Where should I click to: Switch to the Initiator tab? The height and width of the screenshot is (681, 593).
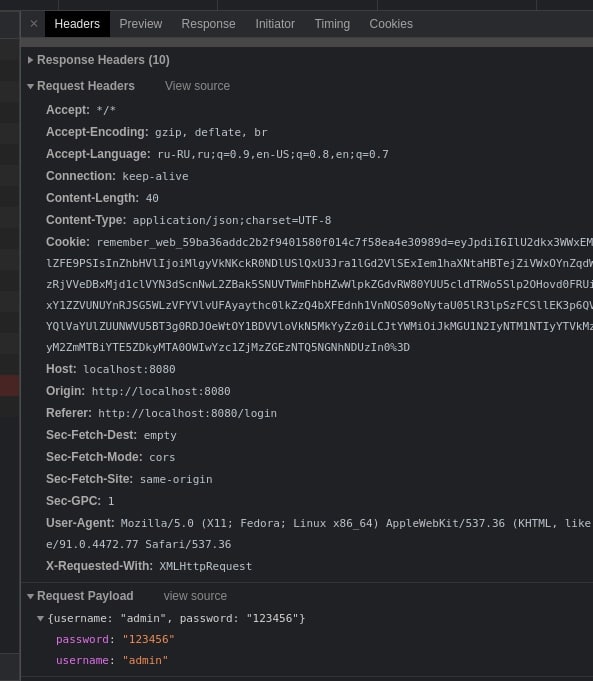coord(275,24)
